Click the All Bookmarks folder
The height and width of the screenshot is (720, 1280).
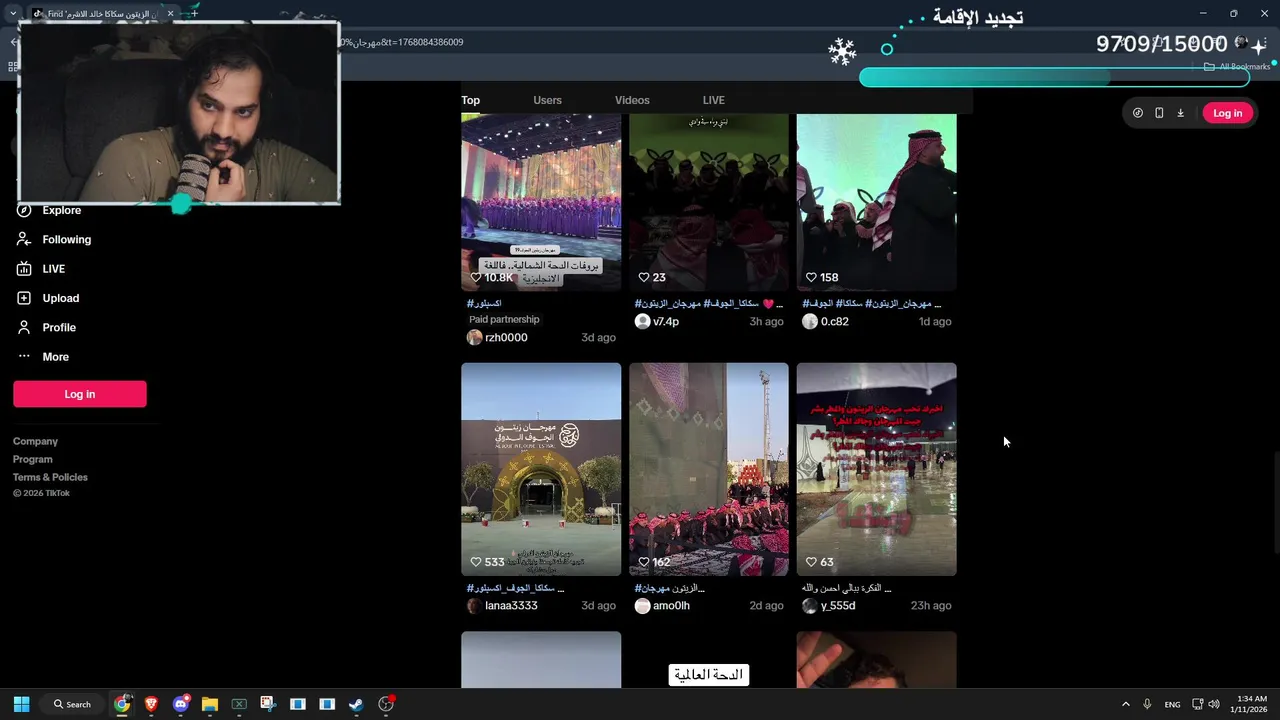click(1237, 67)
